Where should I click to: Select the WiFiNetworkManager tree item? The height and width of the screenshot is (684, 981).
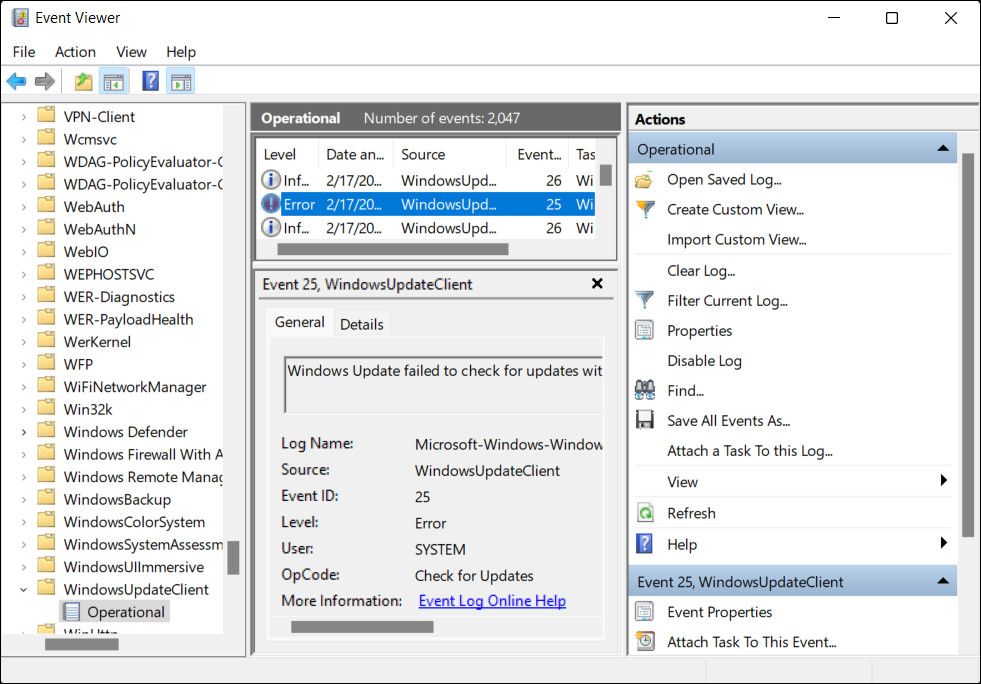click(135, 387)
